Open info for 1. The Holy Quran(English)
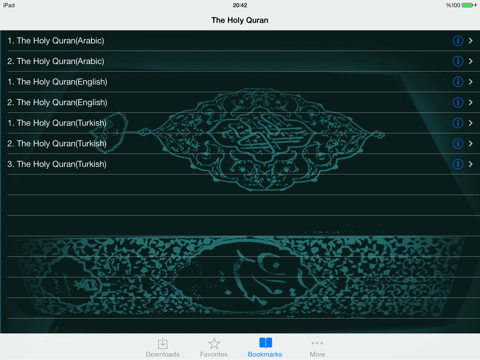The width and height of the screenshot is (480, 360). pyautogui.click(x=458, y=82)
